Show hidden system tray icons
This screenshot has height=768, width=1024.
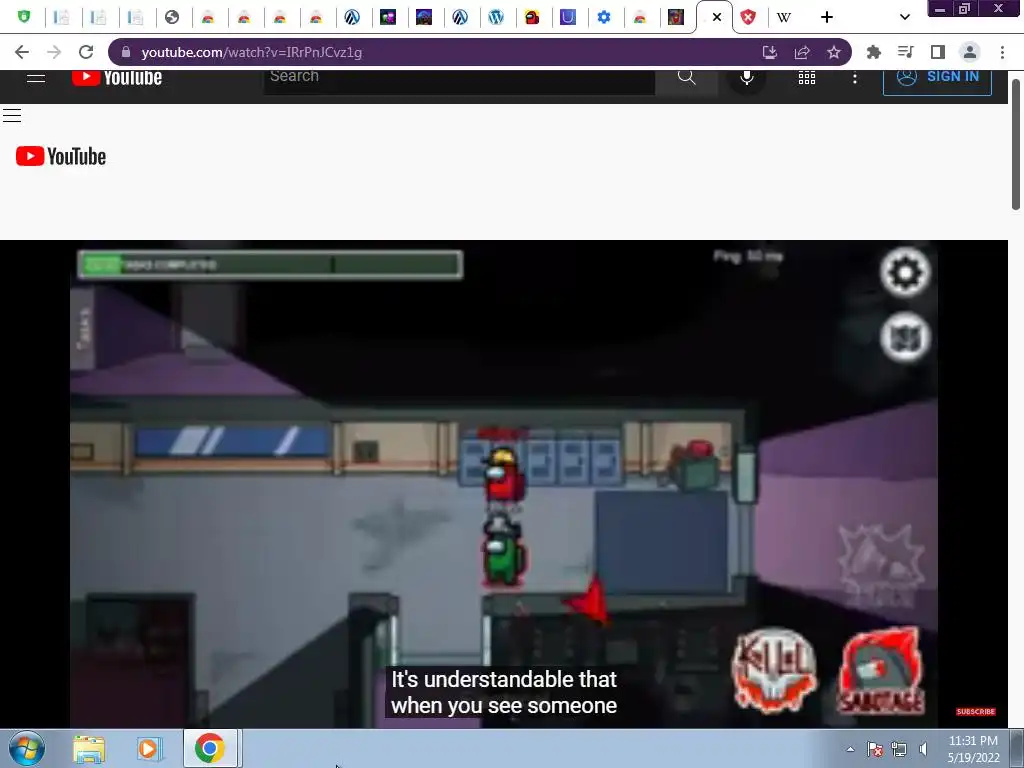[850, 749]
